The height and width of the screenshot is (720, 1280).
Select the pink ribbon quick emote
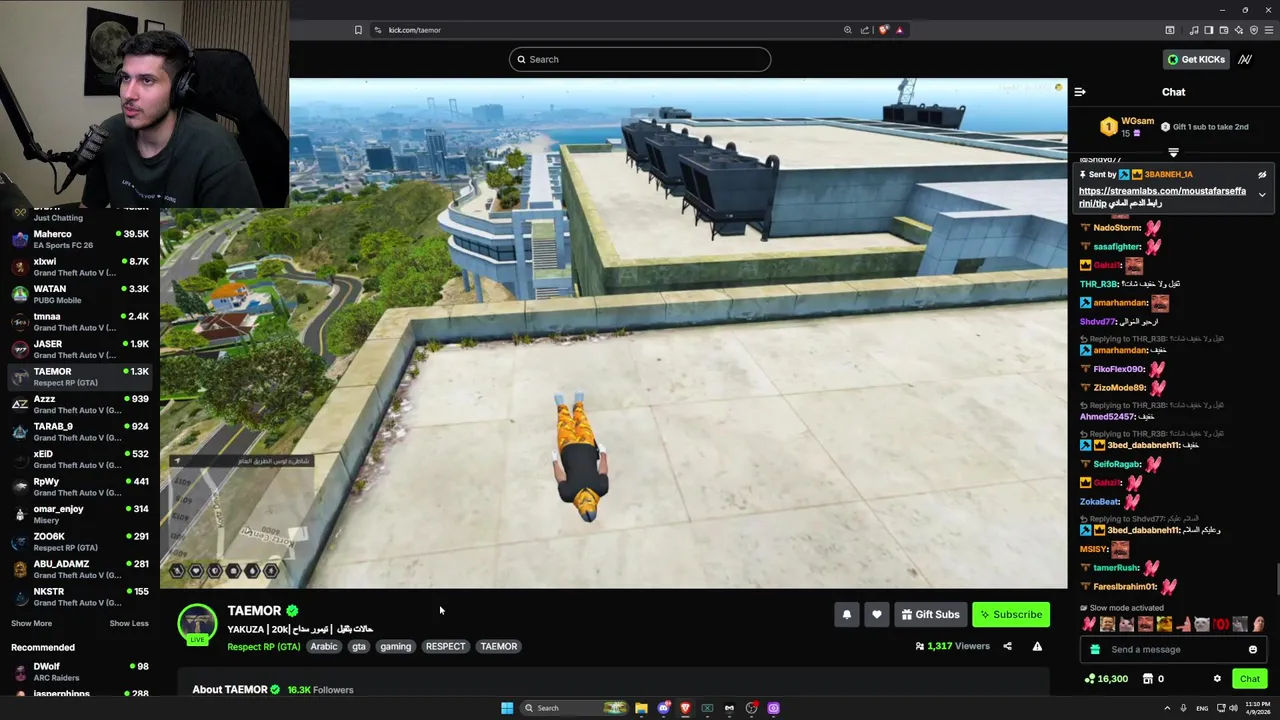pyautogui.click(x=1089, y=624)
